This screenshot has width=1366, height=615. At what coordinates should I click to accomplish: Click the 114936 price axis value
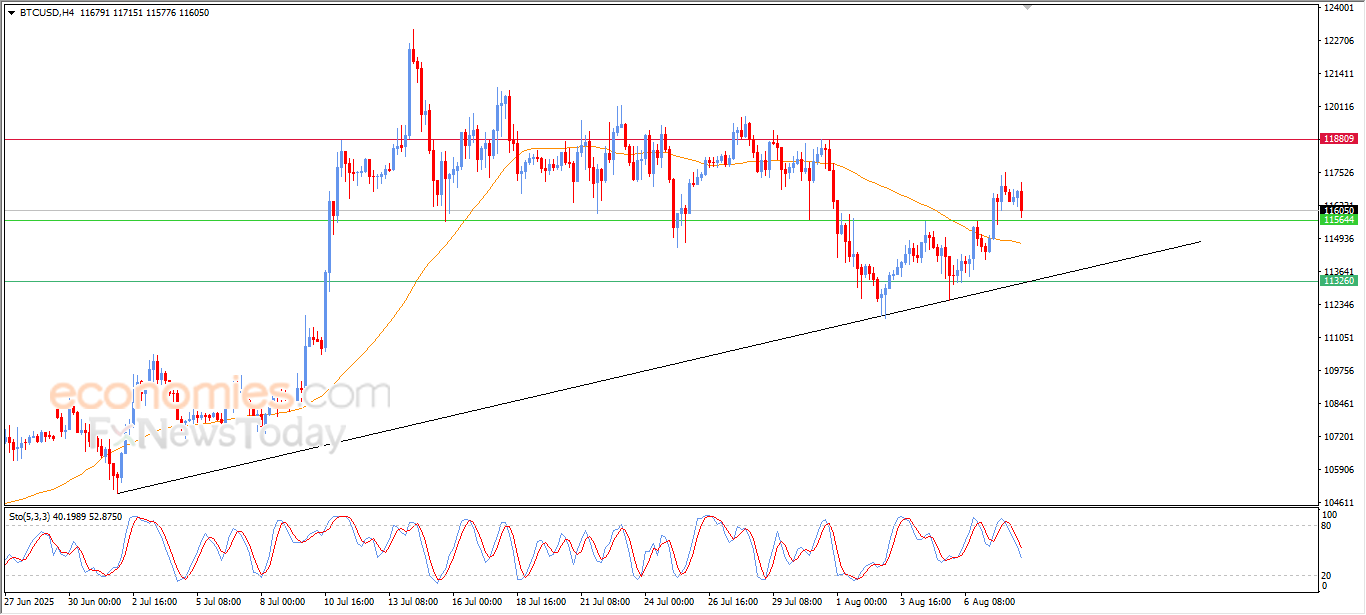pos(1338,239)
